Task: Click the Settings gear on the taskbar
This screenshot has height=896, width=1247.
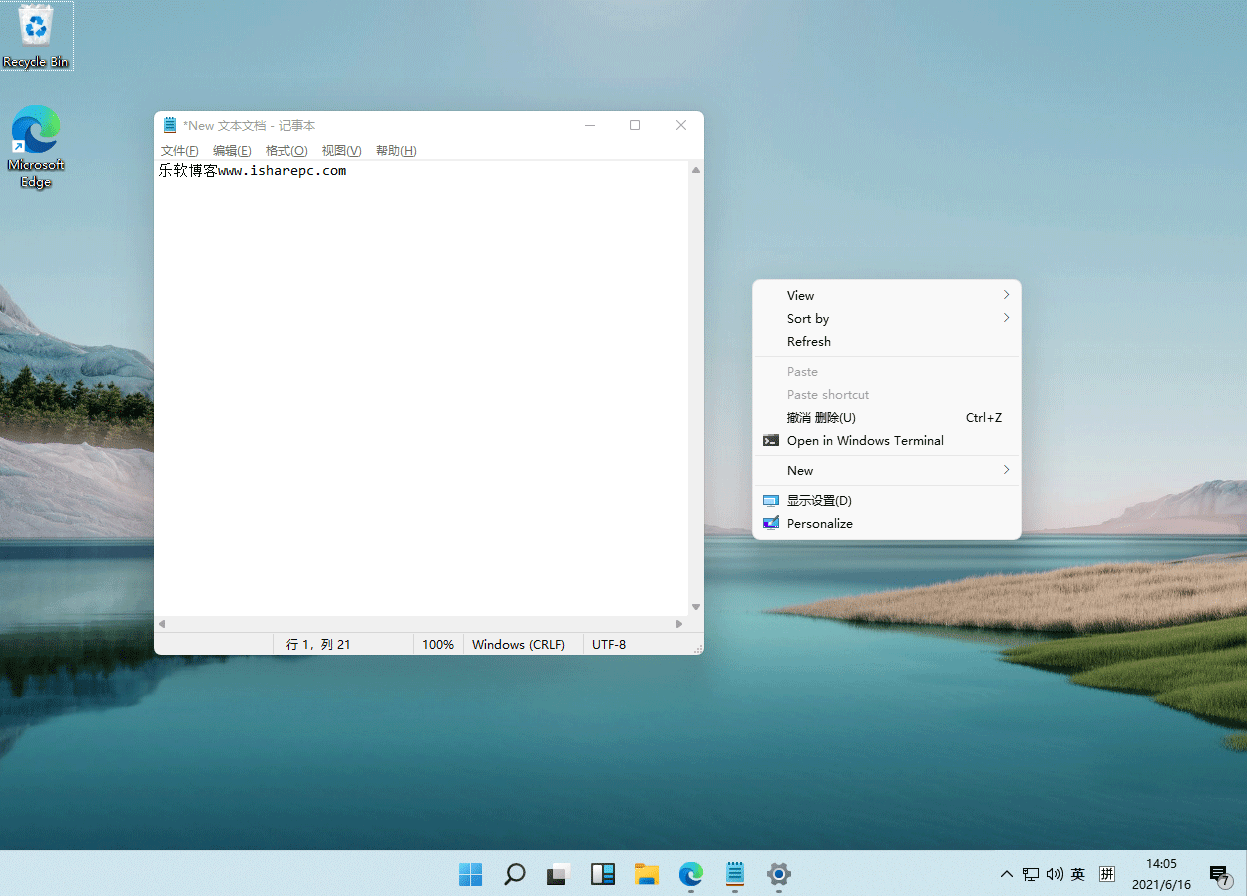Action: click(x=779, y=874)
